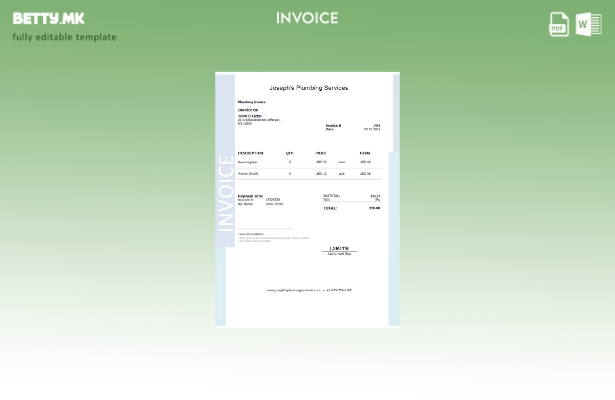Viewport: 615px width, 400px height.
Task: Click the 'fully editable template' tagline
Action: click(x=64, y=37)
